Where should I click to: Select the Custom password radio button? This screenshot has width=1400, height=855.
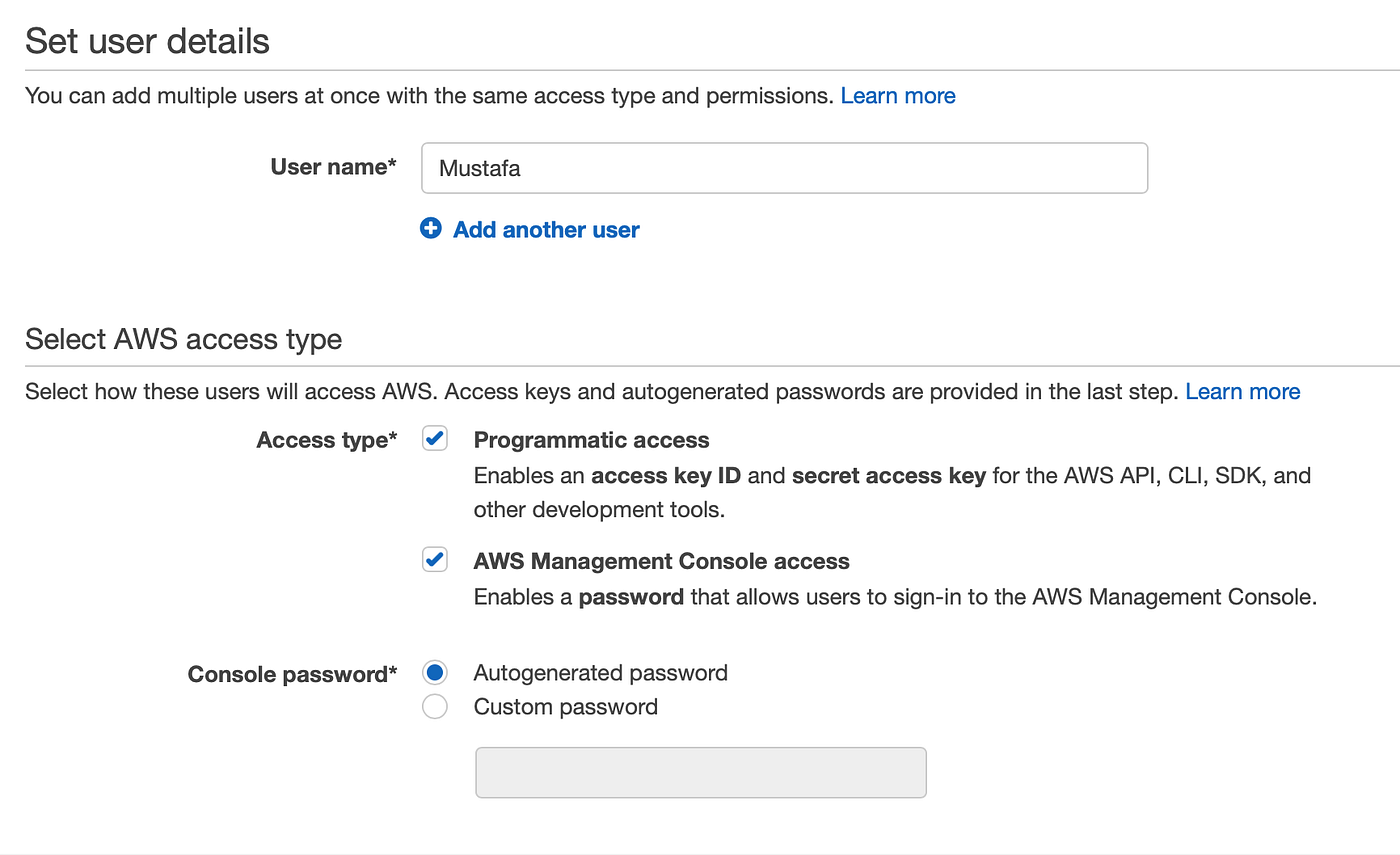pos(435,707)
